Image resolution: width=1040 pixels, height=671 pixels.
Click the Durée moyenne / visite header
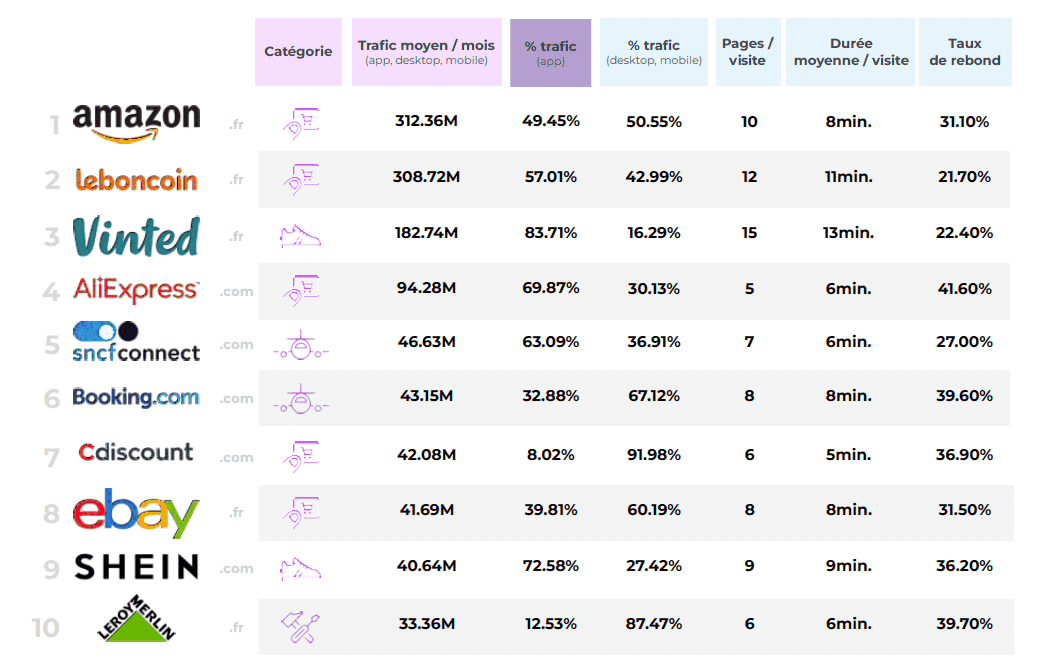click(x=851, y=52)
